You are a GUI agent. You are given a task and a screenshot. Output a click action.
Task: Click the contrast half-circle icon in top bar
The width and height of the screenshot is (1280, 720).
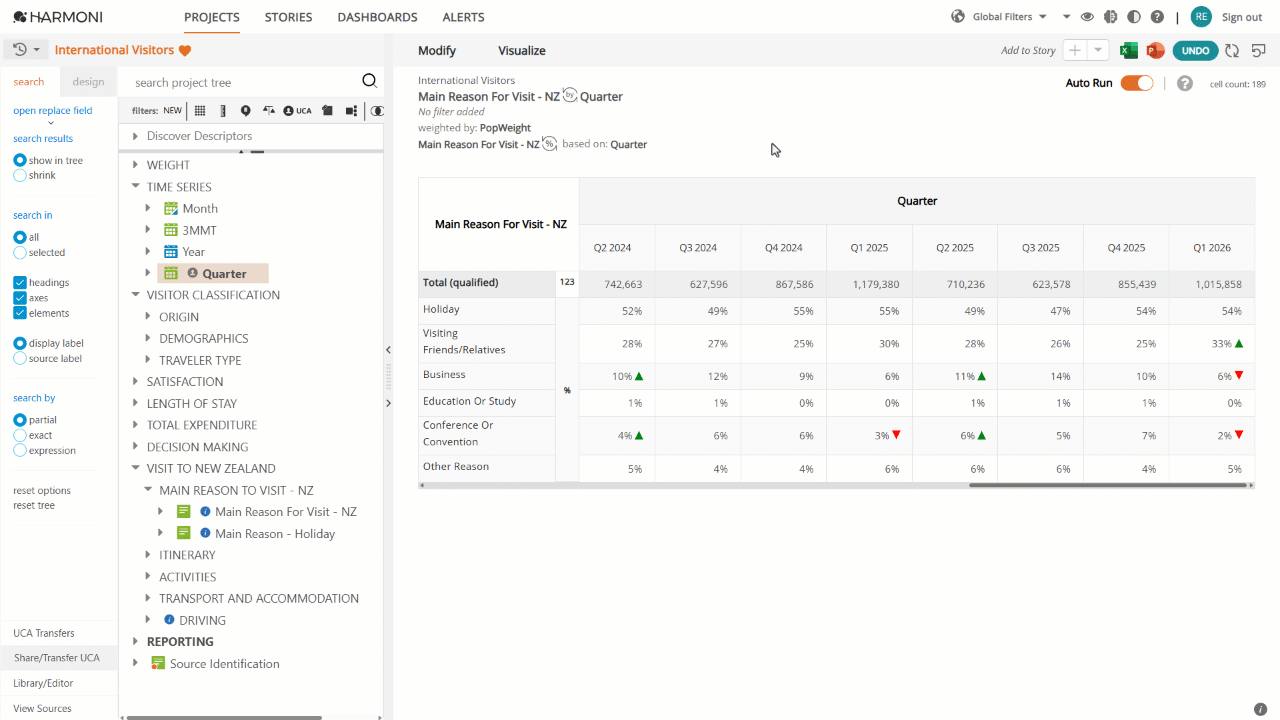coord(1134,17)
